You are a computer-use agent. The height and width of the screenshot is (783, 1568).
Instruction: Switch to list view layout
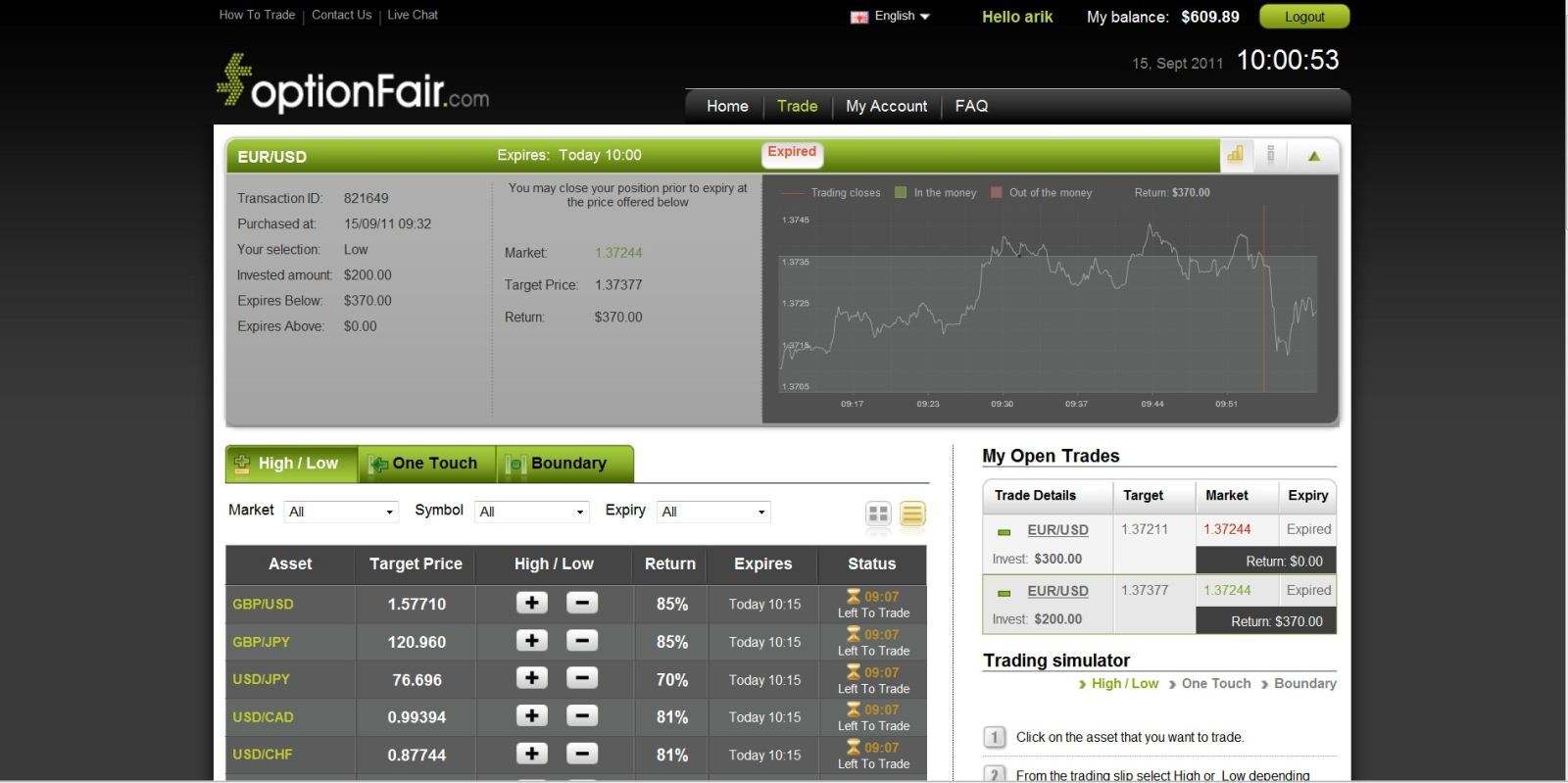(x=912, y=513)
